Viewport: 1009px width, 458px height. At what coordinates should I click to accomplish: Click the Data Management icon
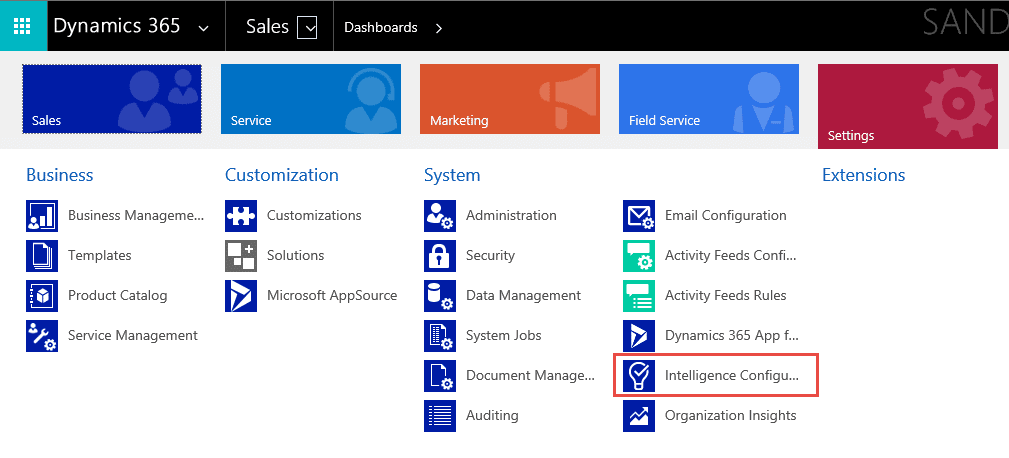(440, 295)
